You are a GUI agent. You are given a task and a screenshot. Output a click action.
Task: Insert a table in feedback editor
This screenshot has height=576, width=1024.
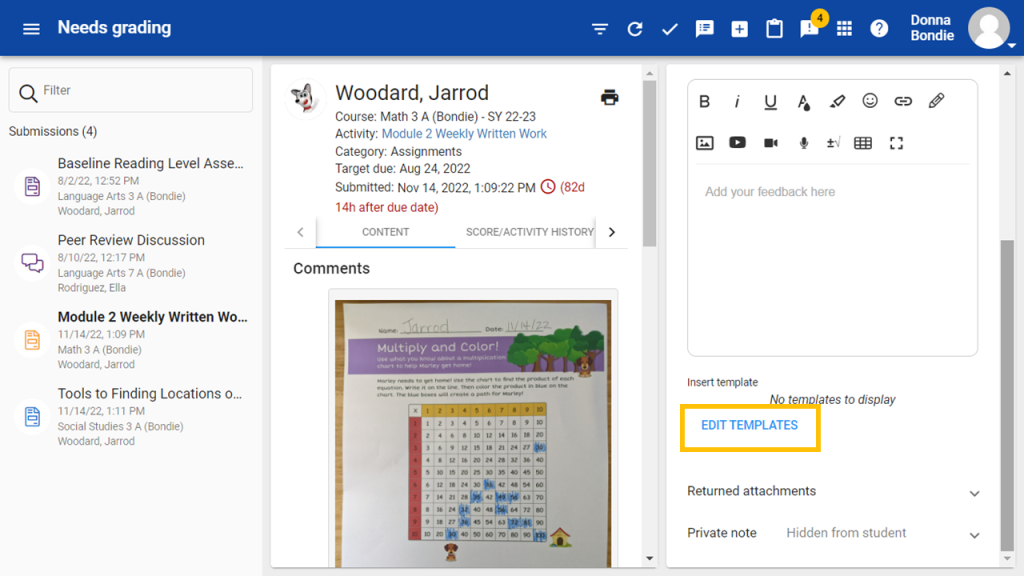click(863, 143)
